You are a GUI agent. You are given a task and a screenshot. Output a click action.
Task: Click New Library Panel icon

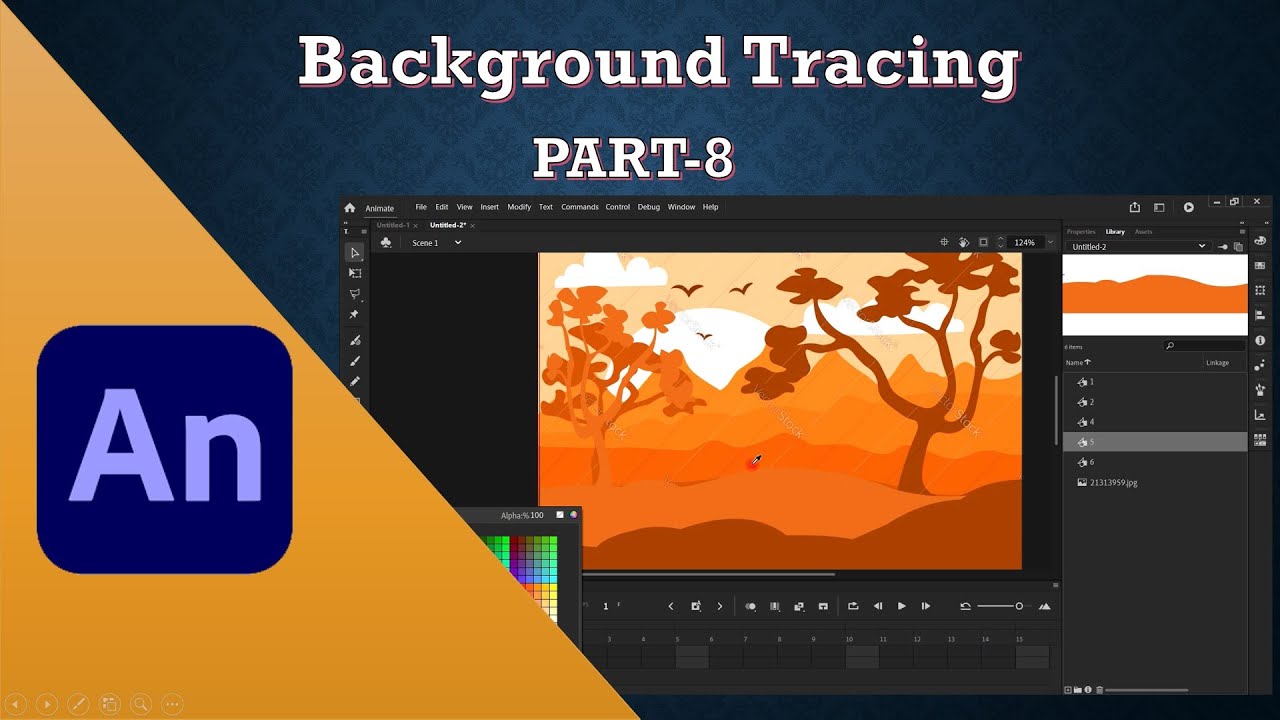coord(1238,246)
